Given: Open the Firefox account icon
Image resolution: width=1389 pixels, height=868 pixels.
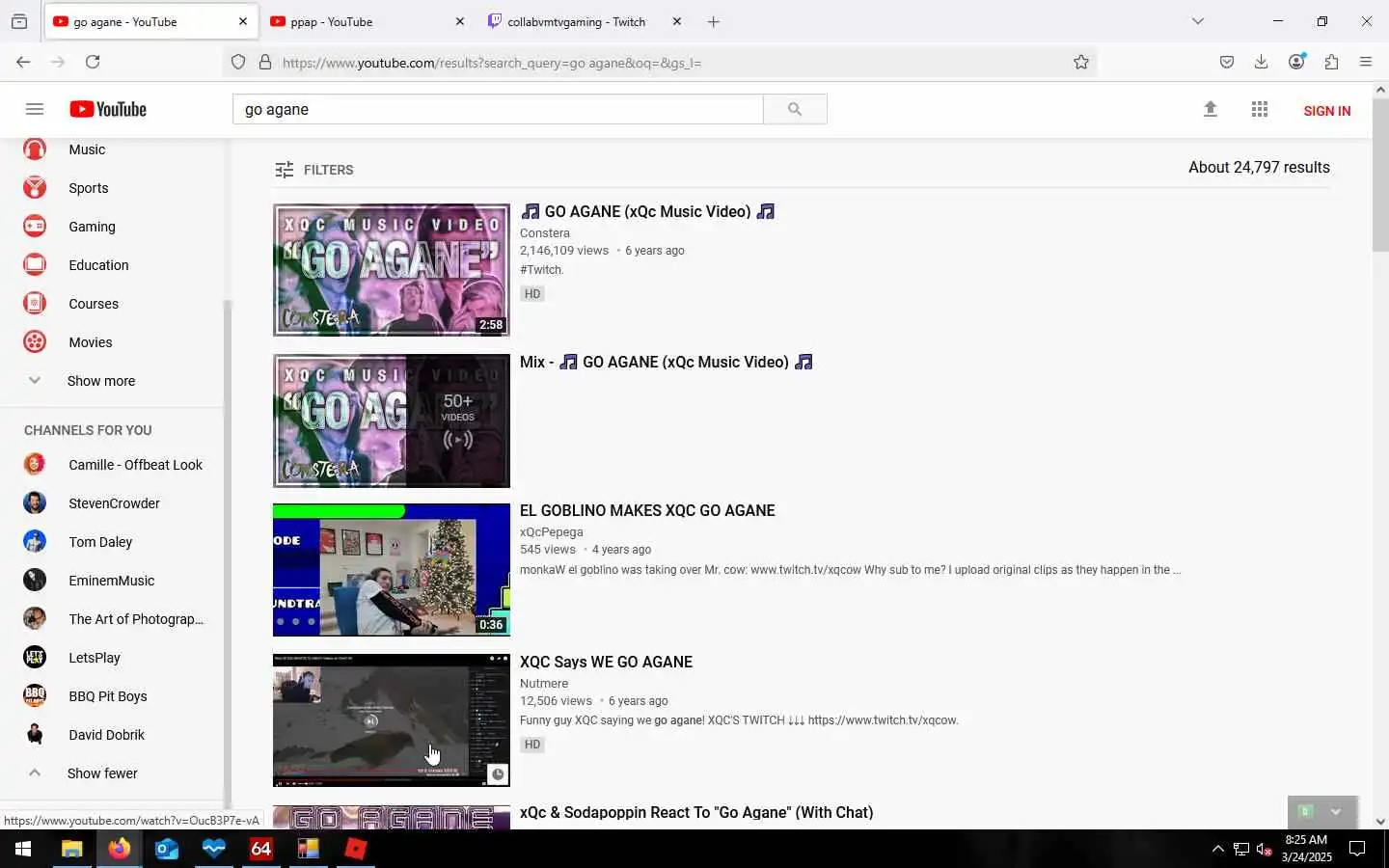Looking at the screenshot, I should [1296, 62].
